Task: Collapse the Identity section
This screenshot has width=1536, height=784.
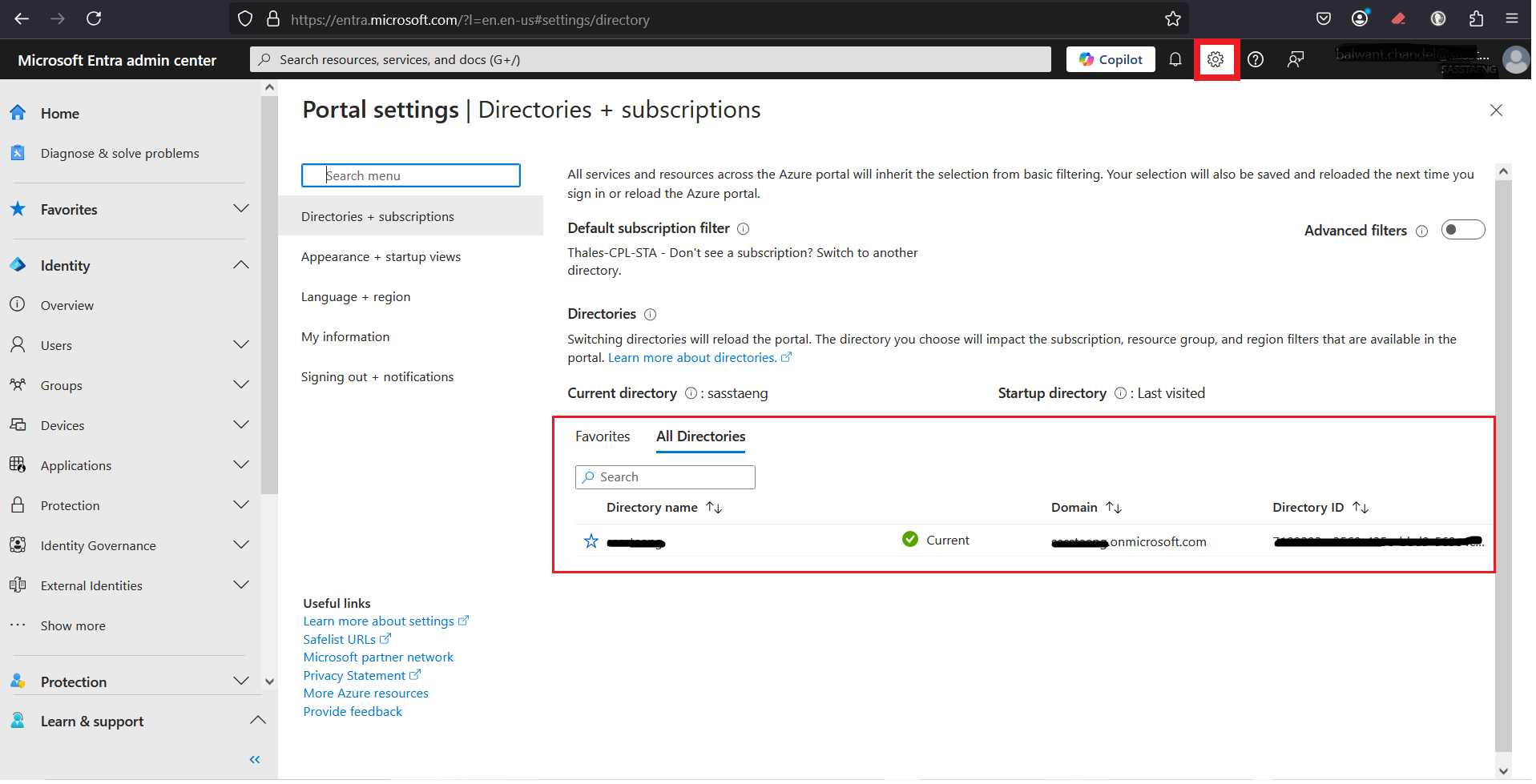Action: (240, 265)
